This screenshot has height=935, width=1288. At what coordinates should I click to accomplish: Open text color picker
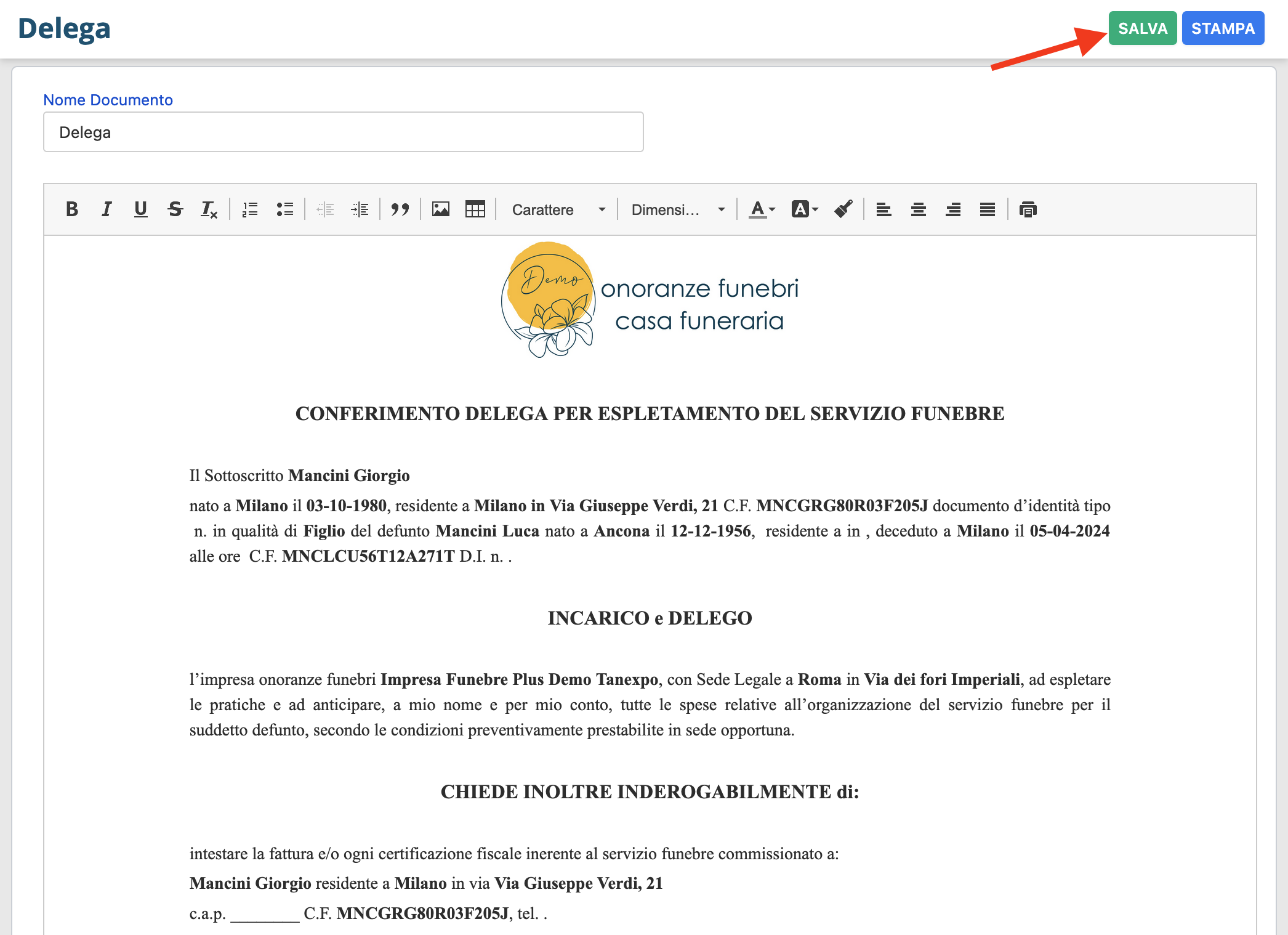pyautogui.click(x=762, y=209)
